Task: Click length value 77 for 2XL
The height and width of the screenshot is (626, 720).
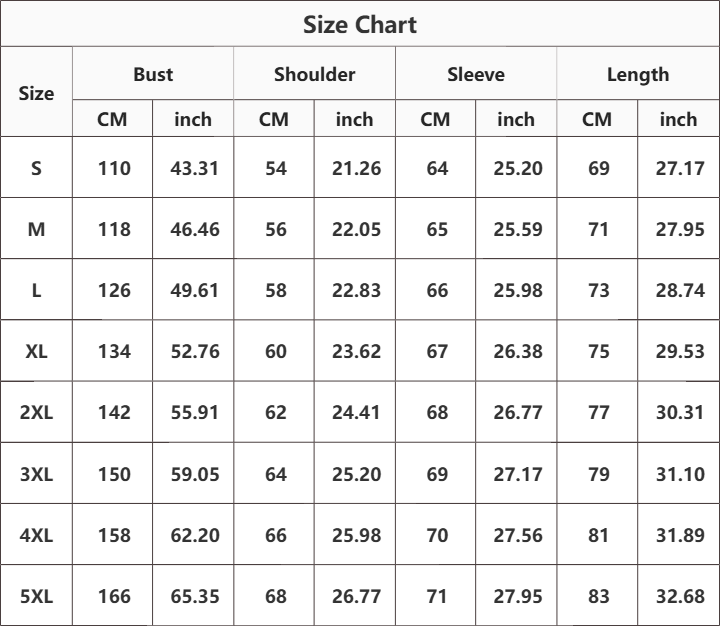Action: click(599, 412)
